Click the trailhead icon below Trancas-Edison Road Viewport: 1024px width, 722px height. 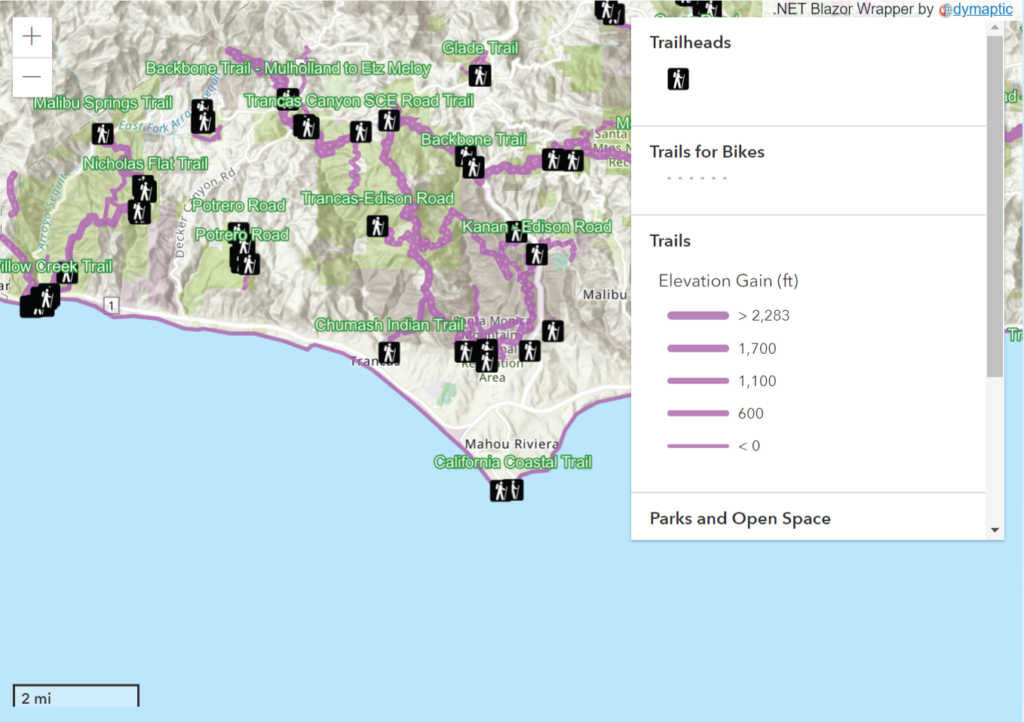click(377, 226)
